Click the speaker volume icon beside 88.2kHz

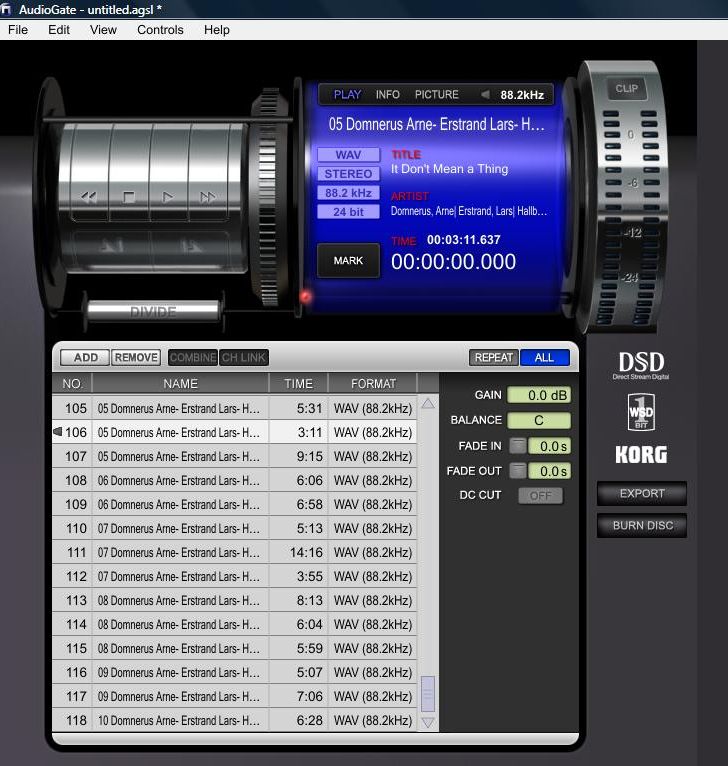(x=485, y=95)
